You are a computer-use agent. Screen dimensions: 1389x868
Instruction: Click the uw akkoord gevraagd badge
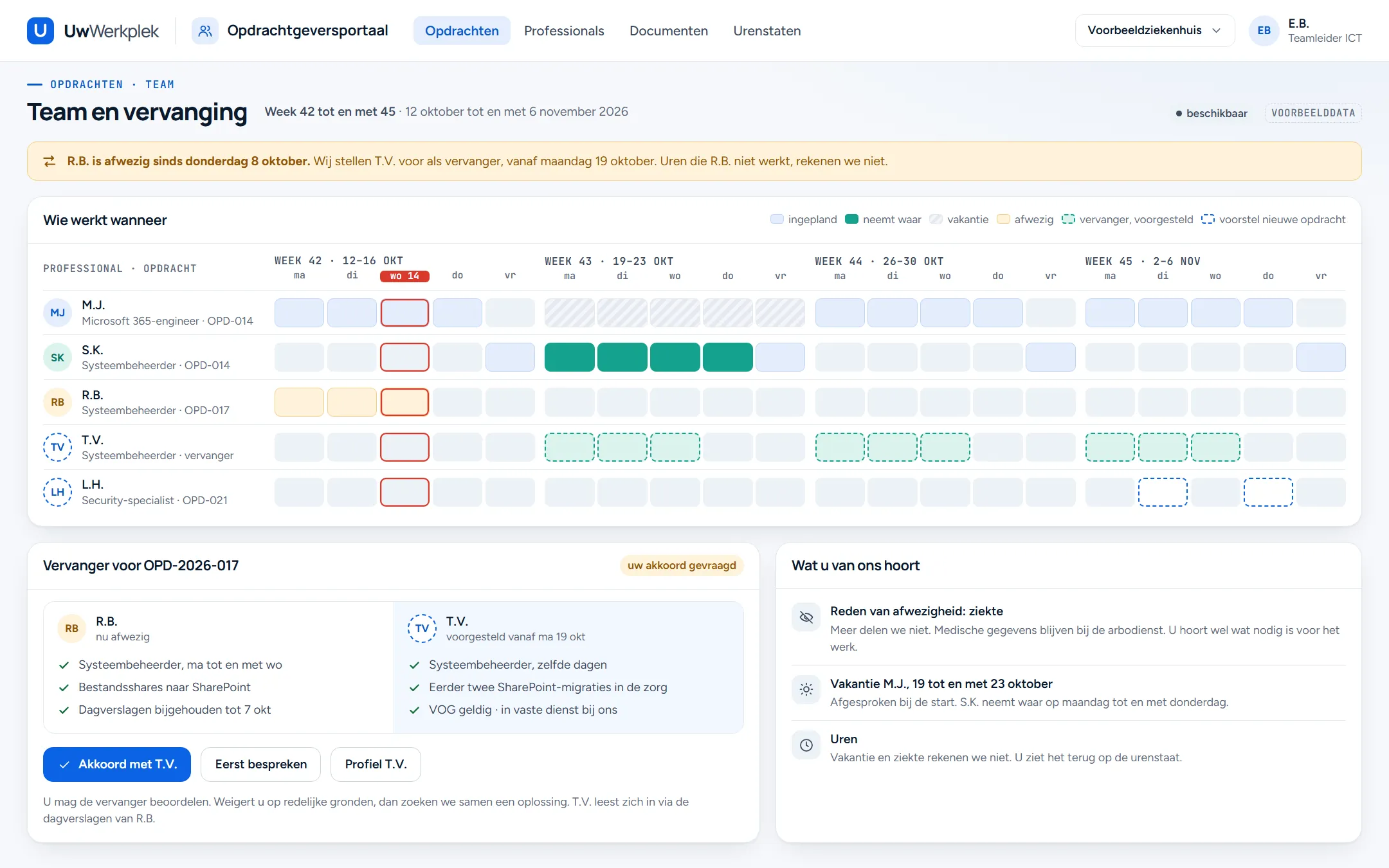point(682,566)
